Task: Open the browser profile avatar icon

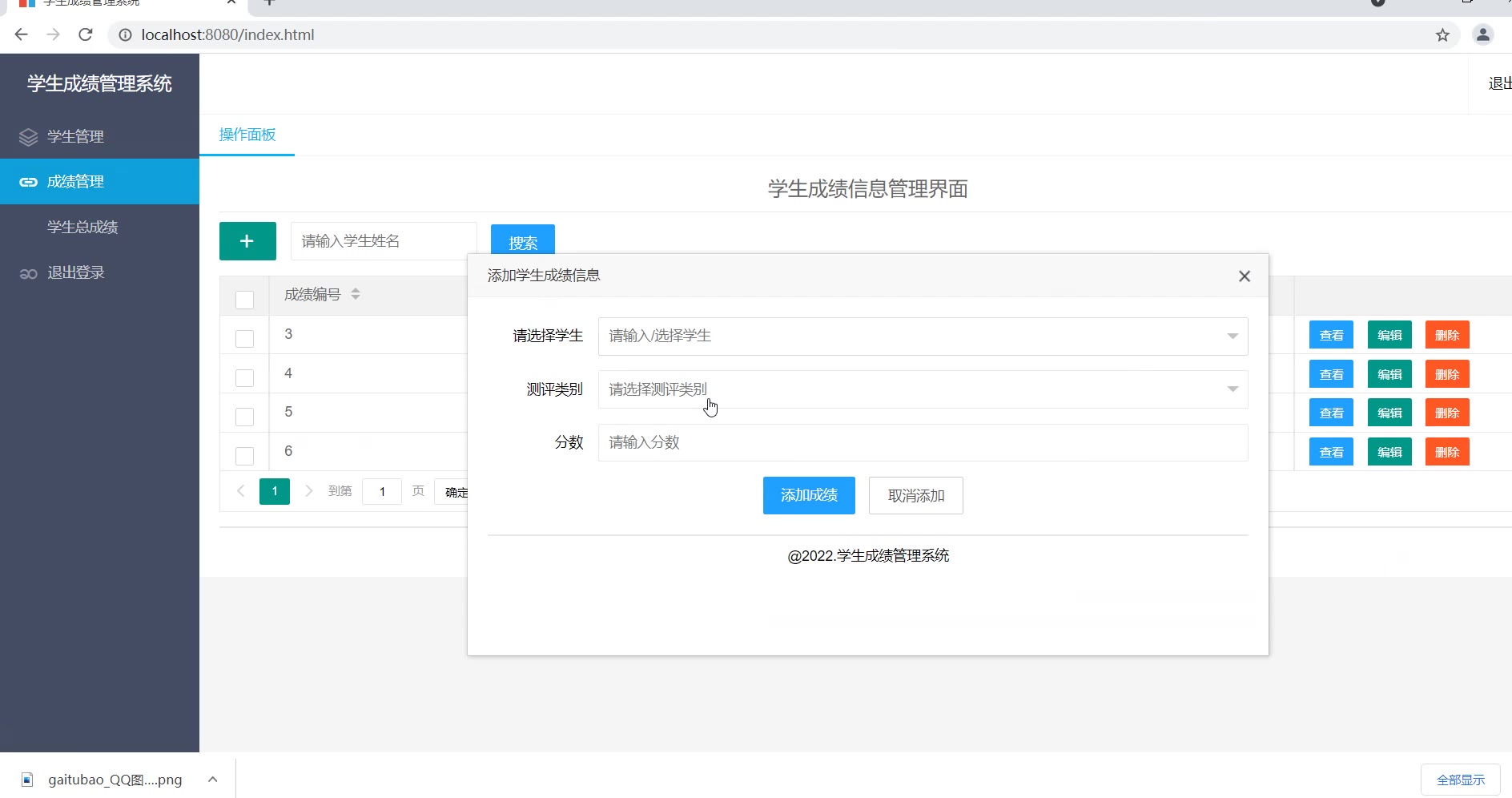Action: (1482, 34)
